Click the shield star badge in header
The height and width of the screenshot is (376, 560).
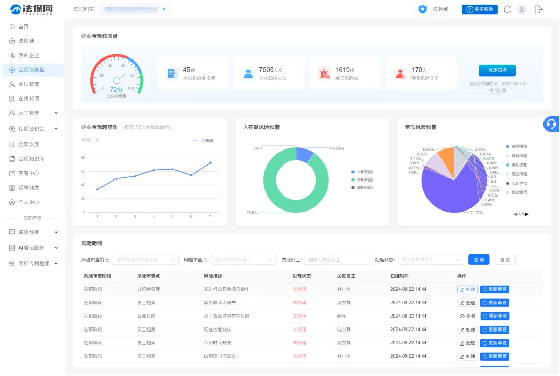[422, 9]
